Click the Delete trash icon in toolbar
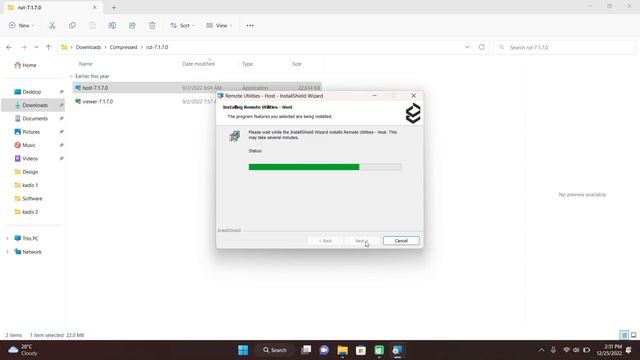 pos(152,25)
